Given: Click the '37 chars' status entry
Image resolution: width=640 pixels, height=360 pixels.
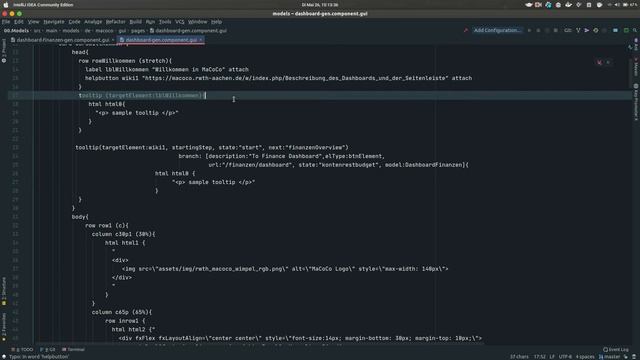Looking at the screenshot, I should tap(519, 357).
